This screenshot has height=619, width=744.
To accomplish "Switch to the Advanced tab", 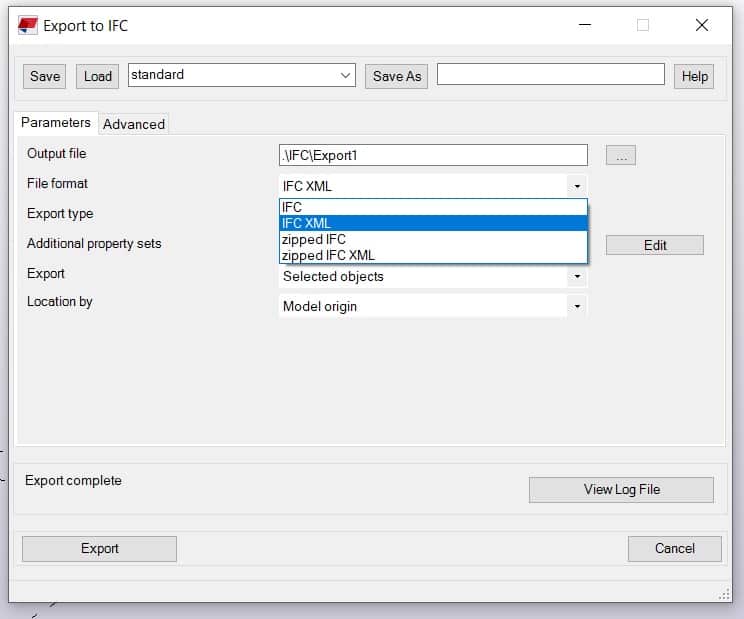I will (134, 124).
